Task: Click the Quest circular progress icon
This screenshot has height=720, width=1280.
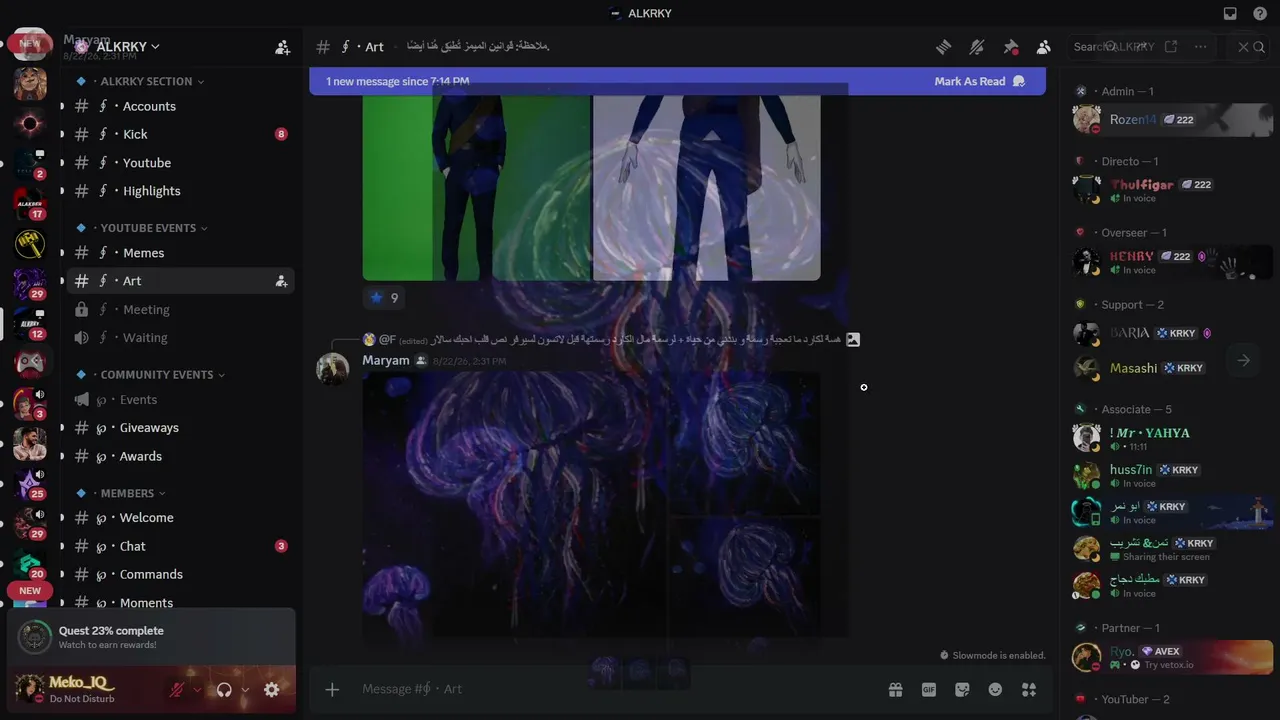Action: pos(35,637)
